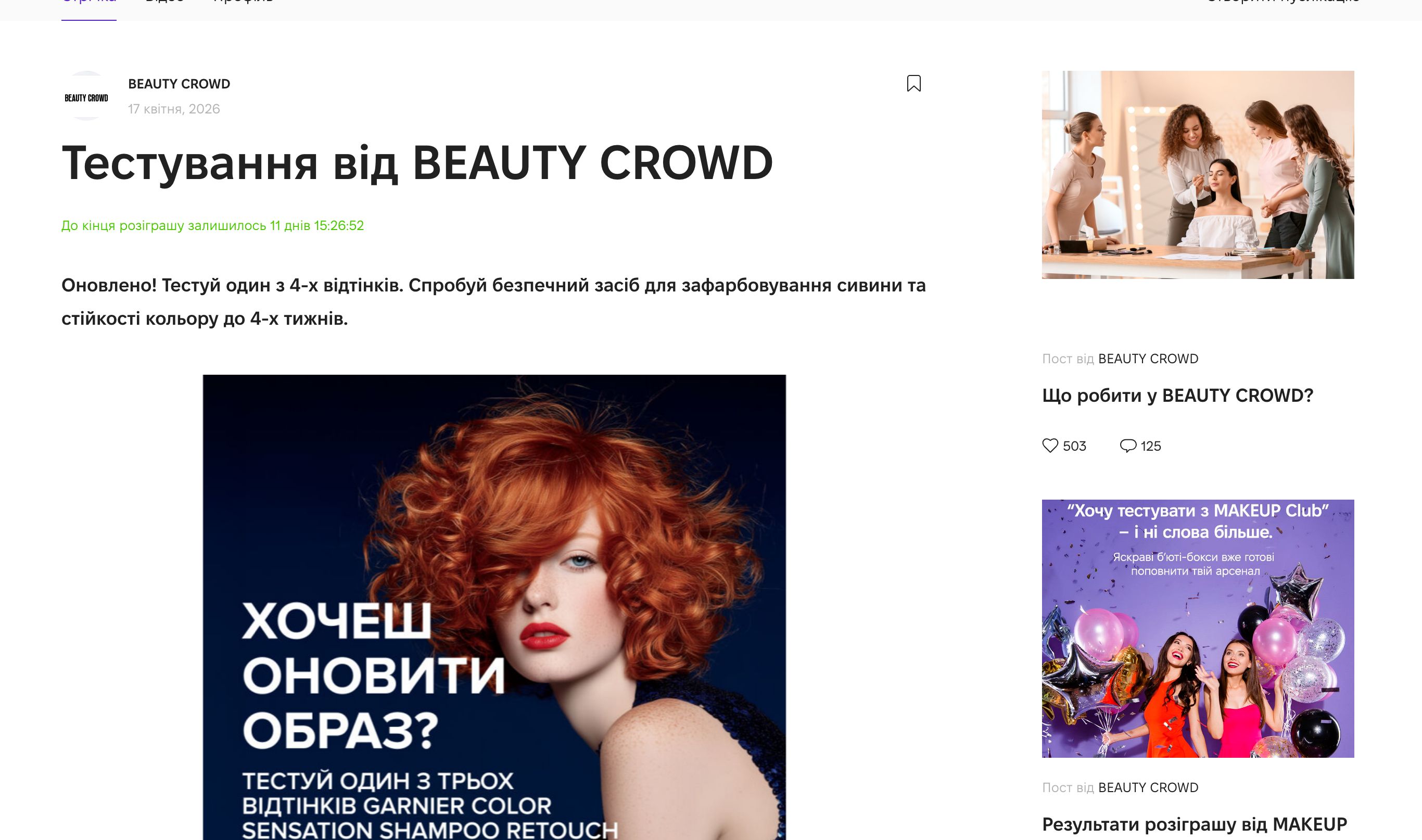Open comments via the speech bubble icon
Screen dimensions: 1422x840
coord(1128,446)
